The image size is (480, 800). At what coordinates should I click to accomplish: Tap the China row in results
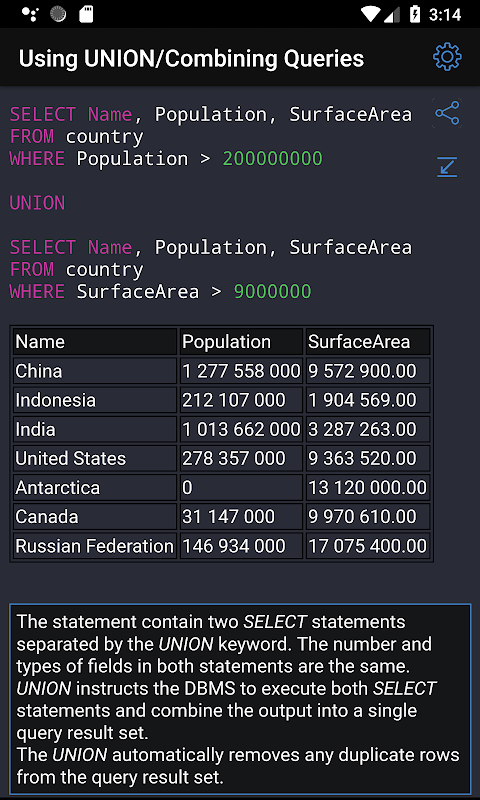click(x=221, y=371)
